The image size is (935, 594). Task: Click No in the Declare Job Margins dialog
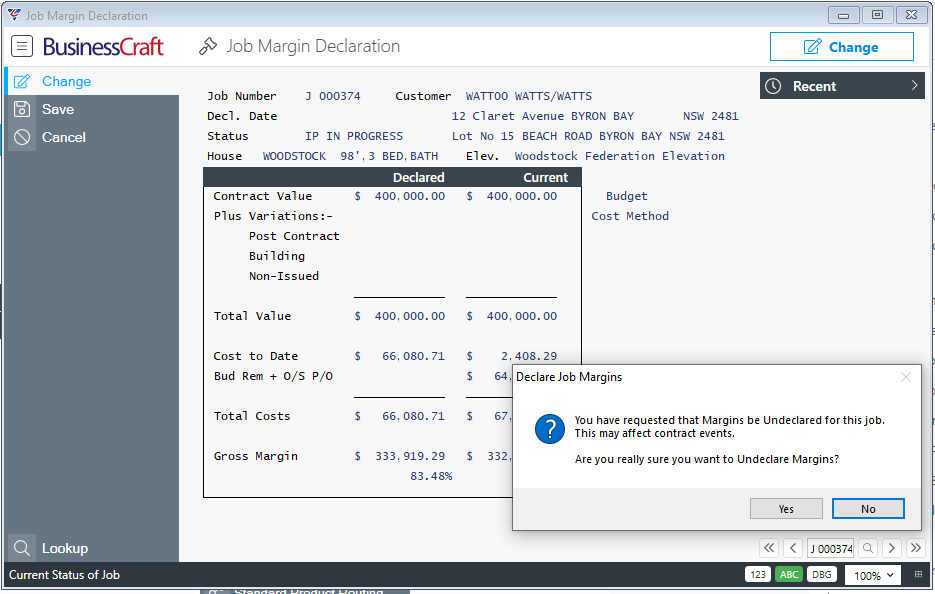(868, 509)
